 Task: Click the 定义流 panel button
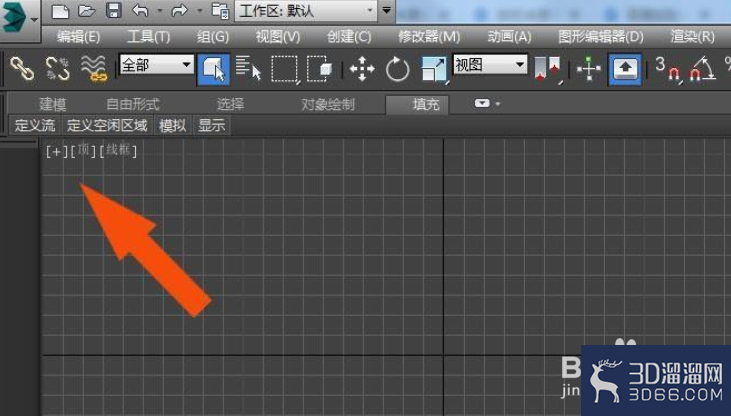click(35, 125)
